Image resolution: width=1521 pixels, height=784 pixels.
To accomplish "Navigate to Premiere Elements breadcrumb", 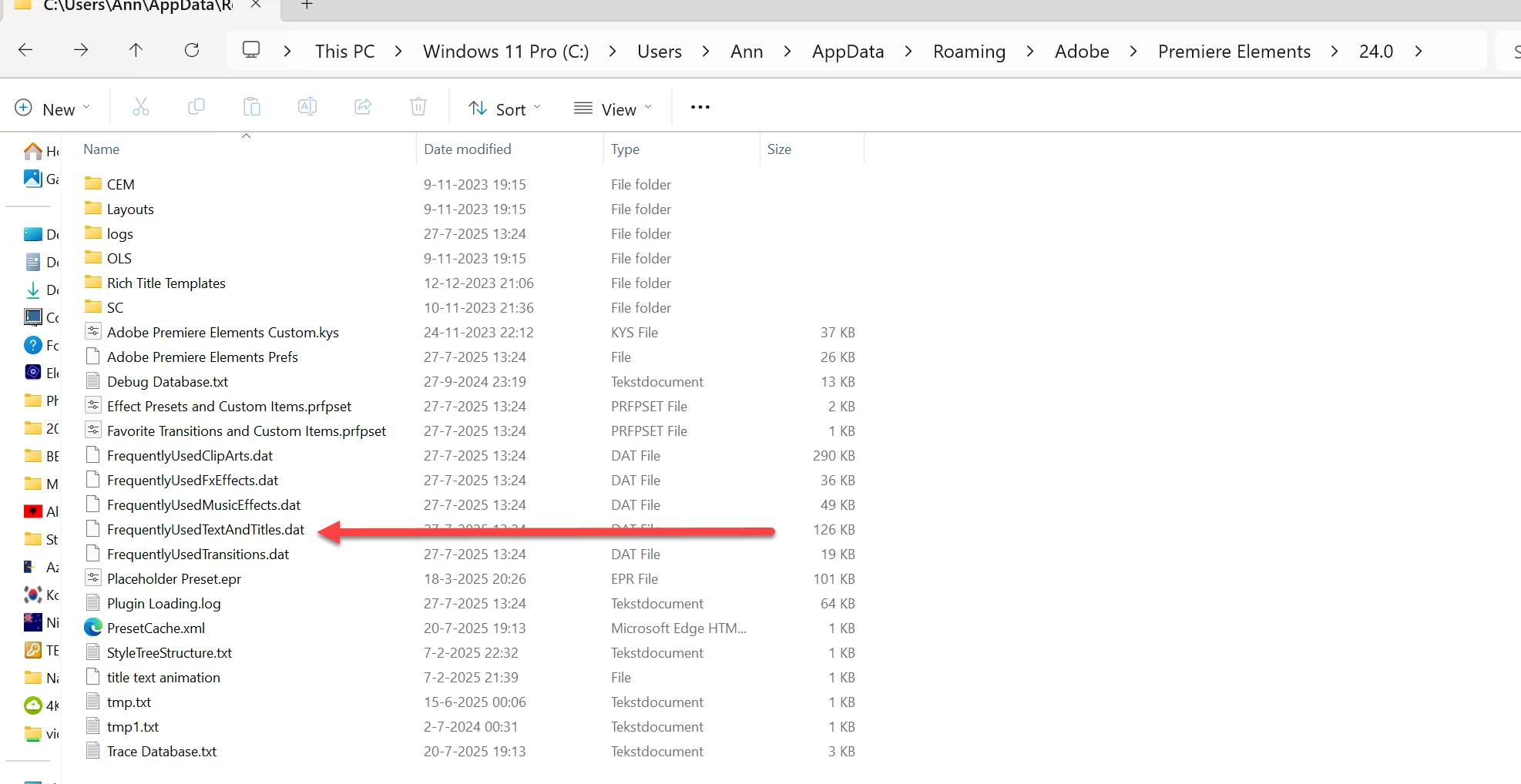I will pyautogui.click(x=1234, y=52).
